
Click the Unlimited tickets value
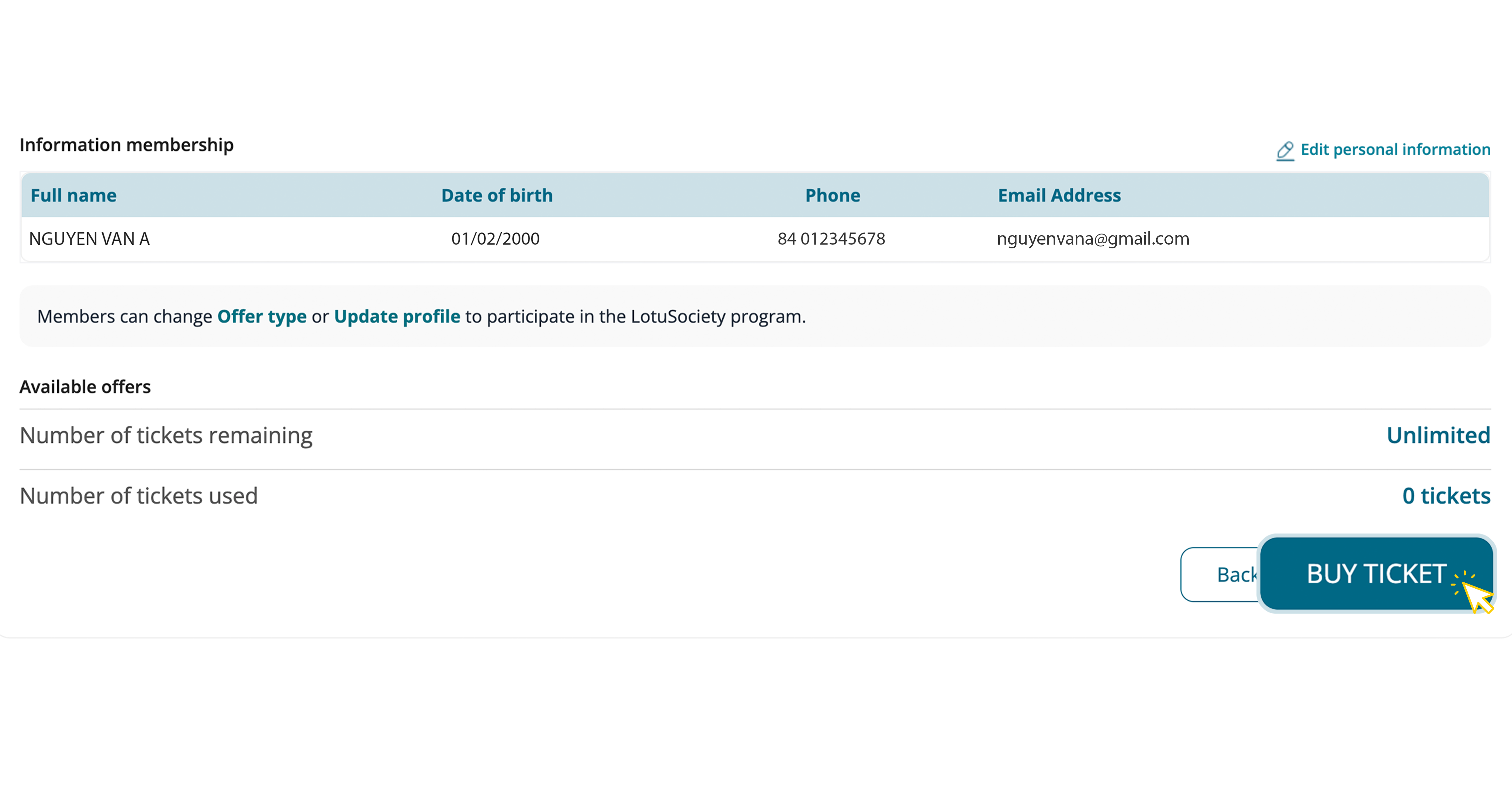pos(1437,435)
